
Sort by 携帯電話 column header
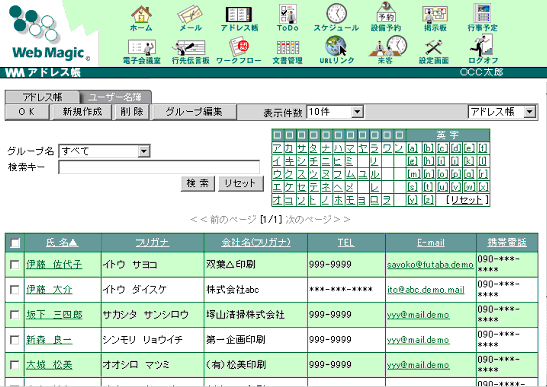click(507, 243)
